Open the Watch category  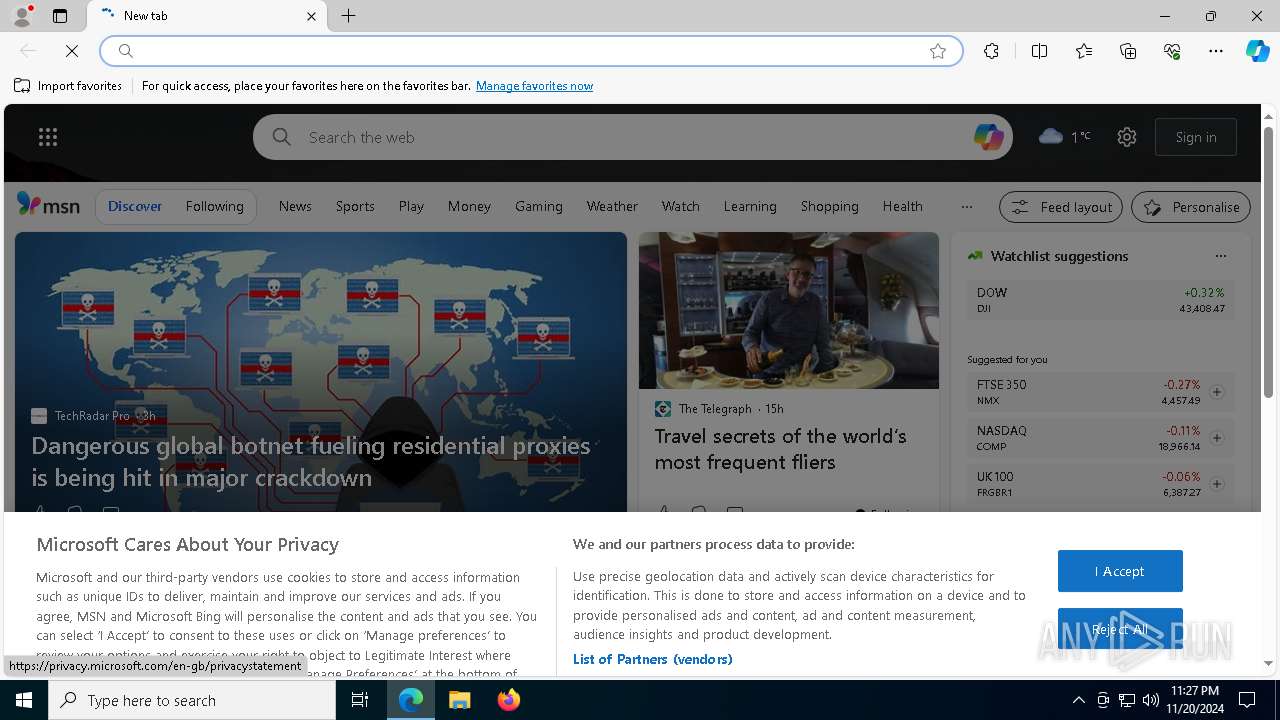coord(681,206)
